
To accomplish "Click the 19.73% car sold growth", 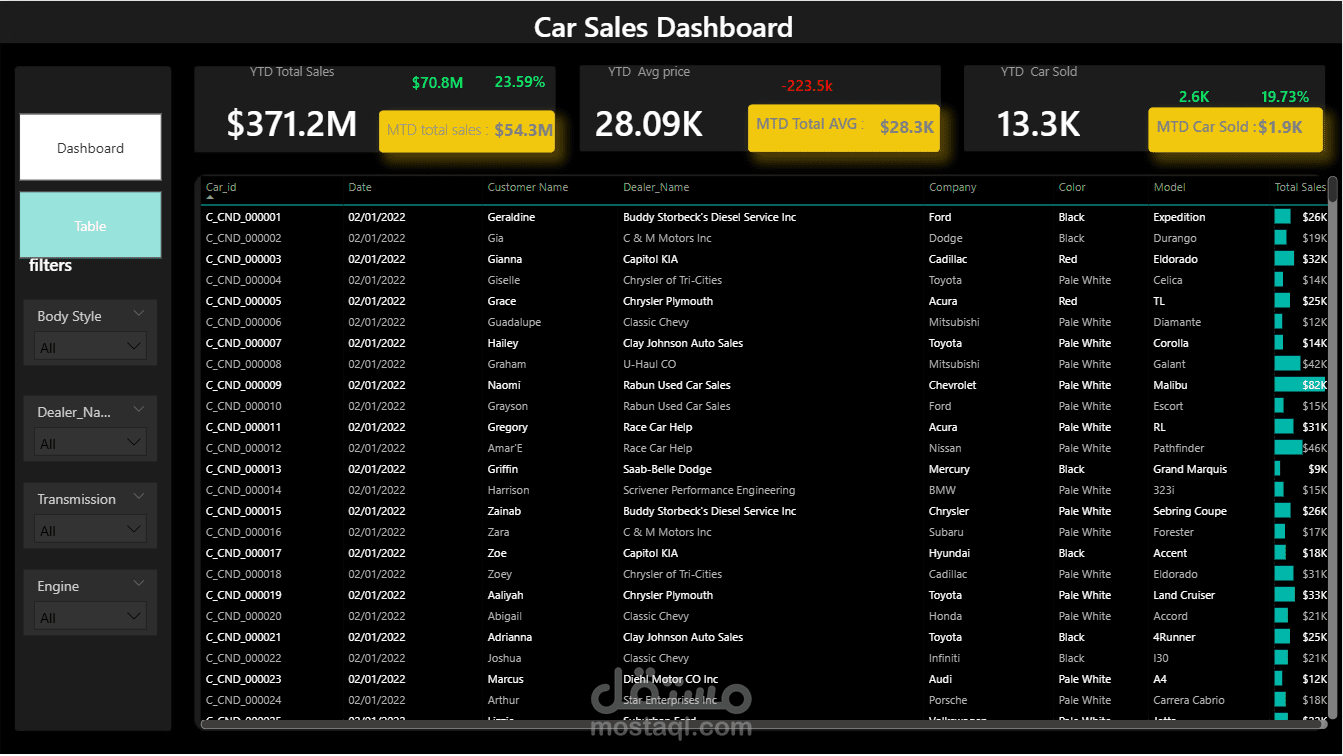I will tap(1285, 97).
